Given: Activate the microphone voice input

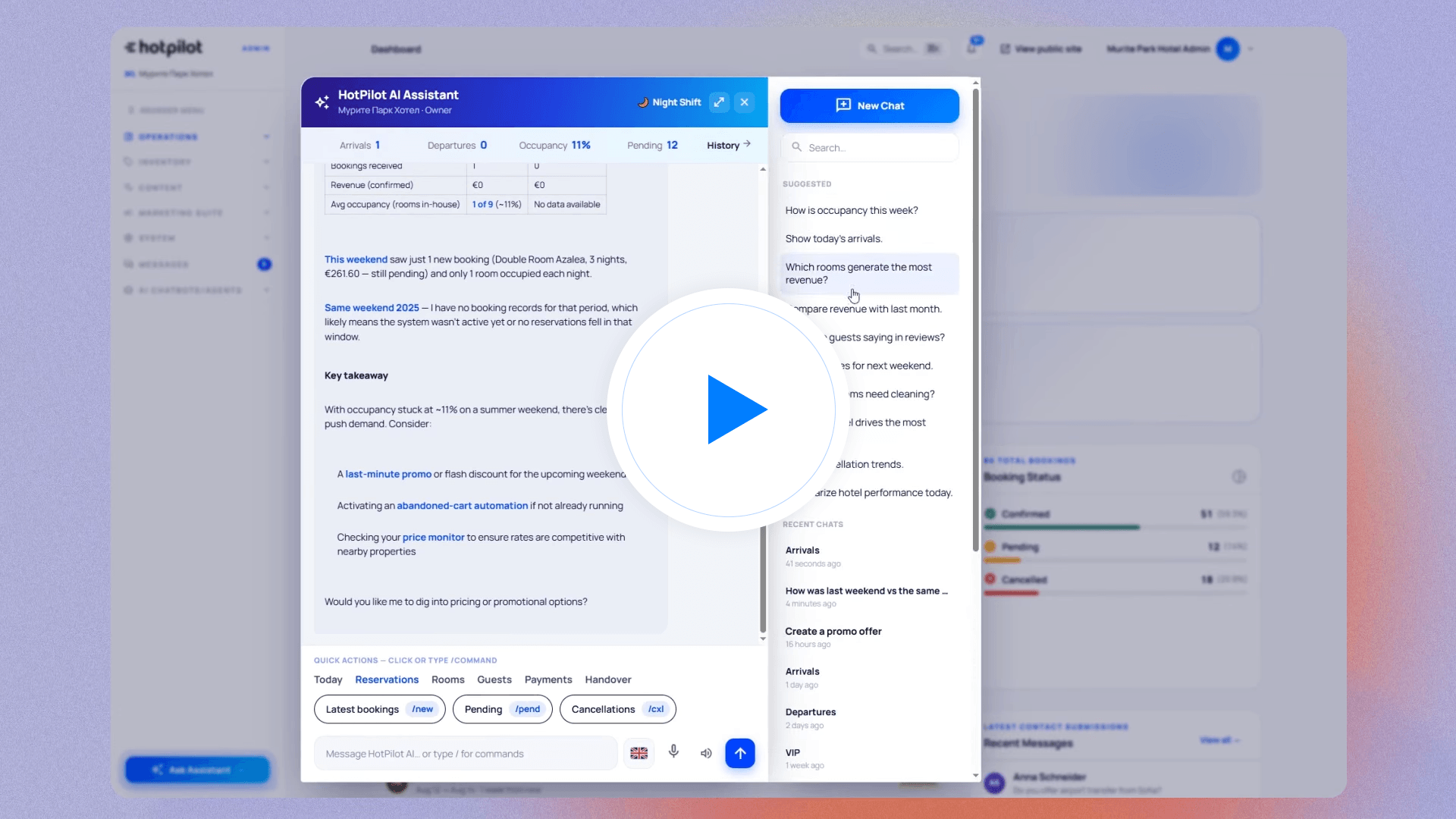Looking at the screenshot, I should pyautogui.click(x=673, y=752).
